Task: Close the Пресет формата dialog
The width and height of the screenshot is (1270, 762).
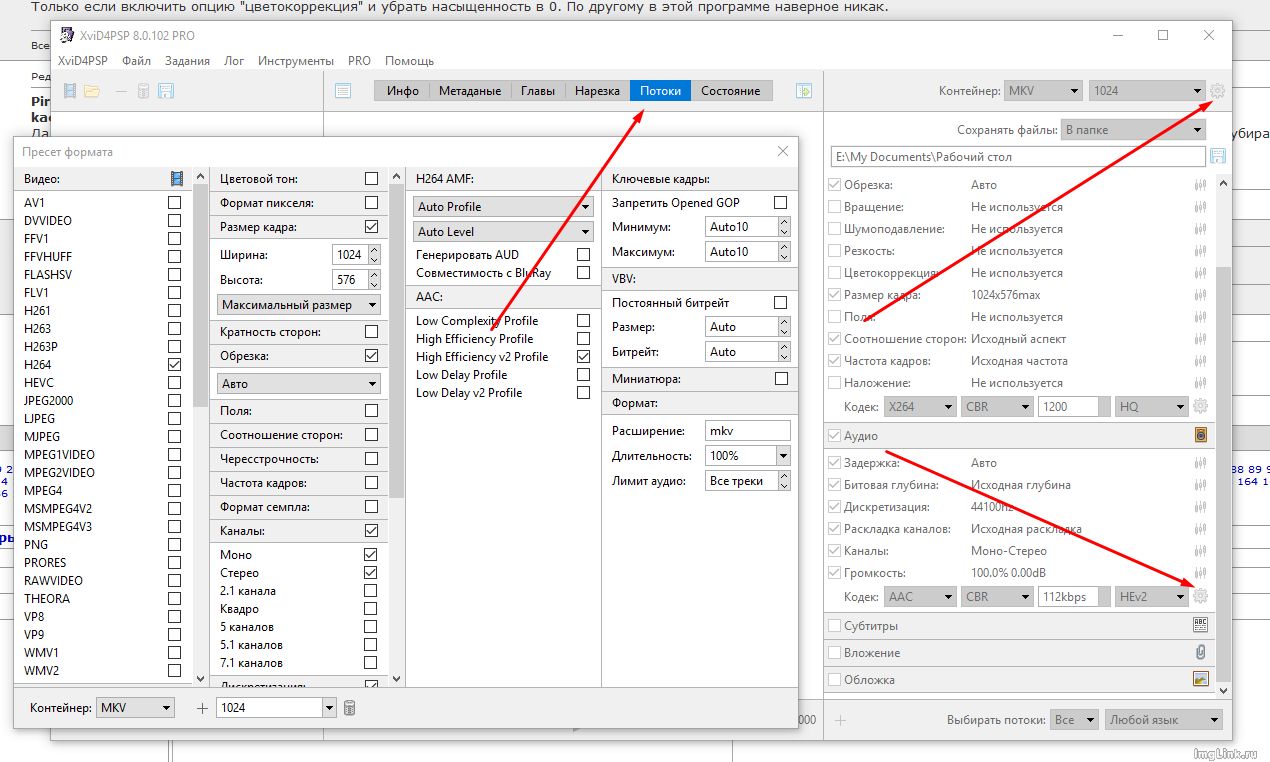Action: coord(782,152)
